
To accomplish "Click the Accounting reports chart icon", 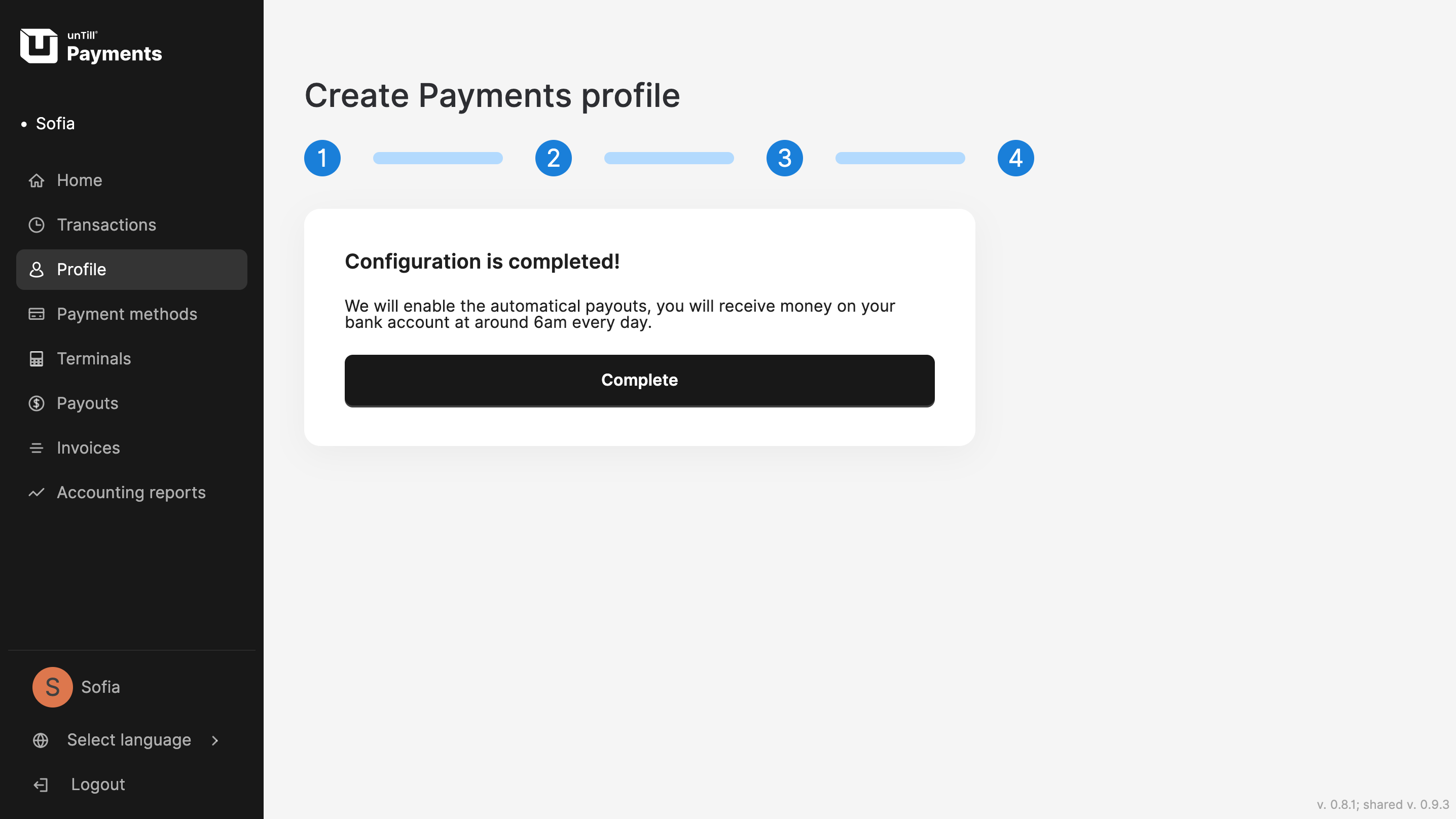I will tap(37, 493).
